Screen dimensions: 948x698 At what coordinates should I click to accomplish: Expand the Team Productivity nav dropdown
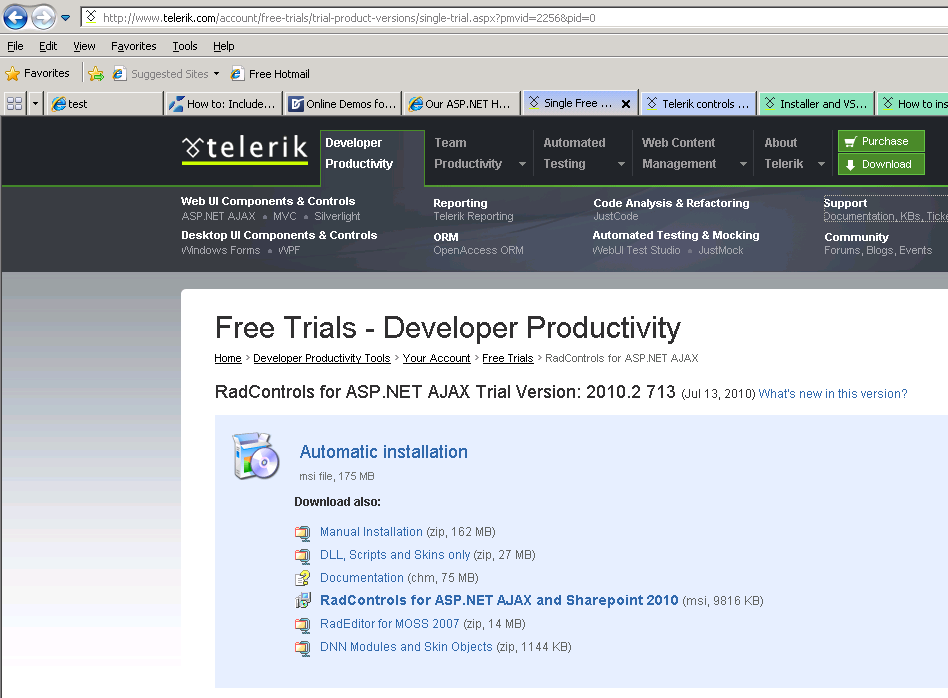(x=522, y=164)
